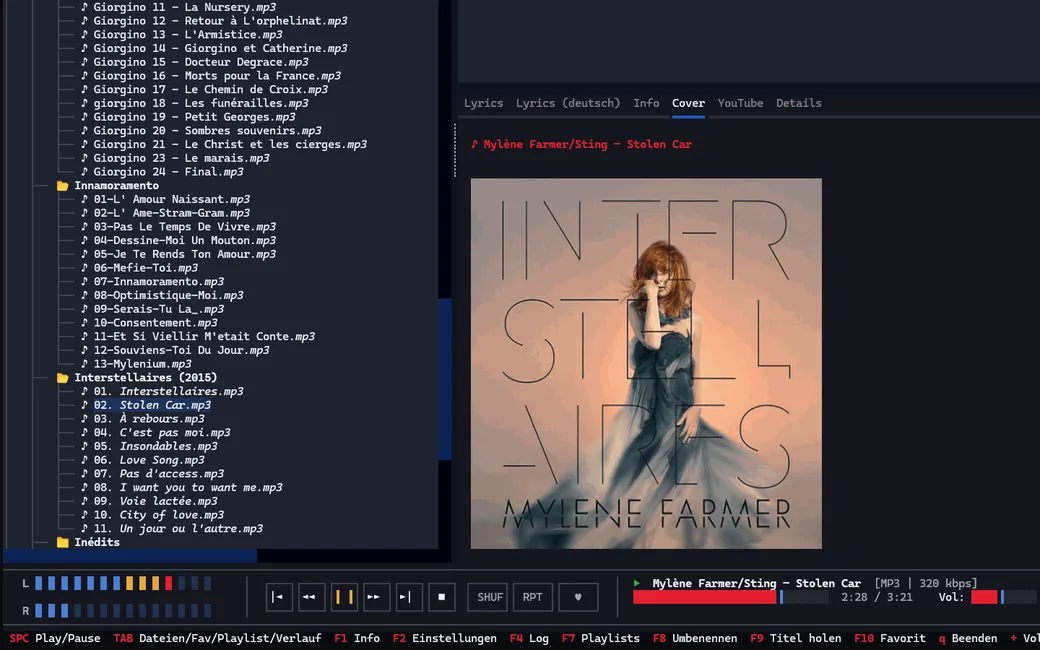
Task: Click F1 Info in the shortcut bar
Action: [357, 639]
